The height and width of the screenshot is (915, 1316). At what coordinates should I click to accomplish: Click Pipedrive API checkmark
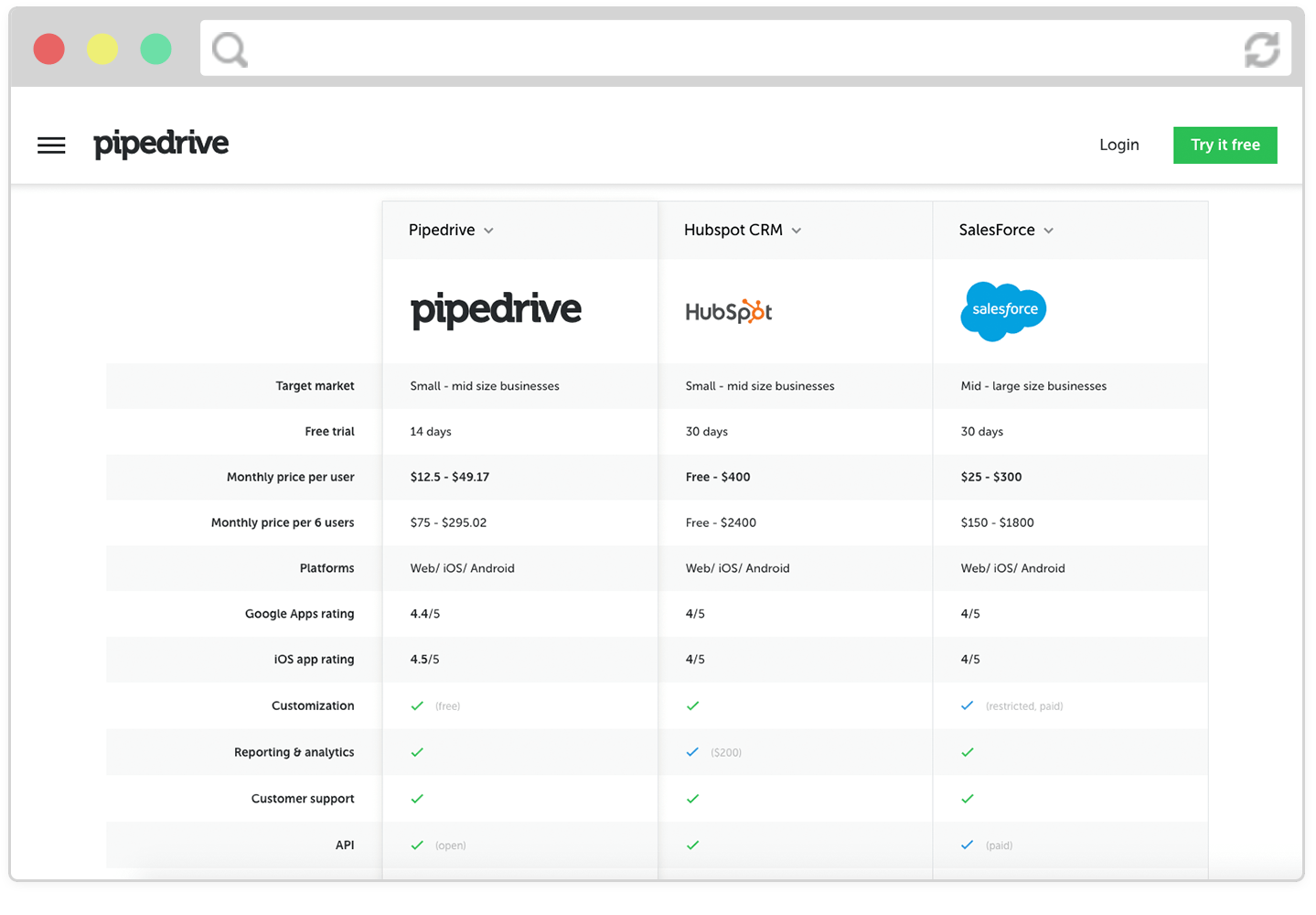tap(417, 845)
